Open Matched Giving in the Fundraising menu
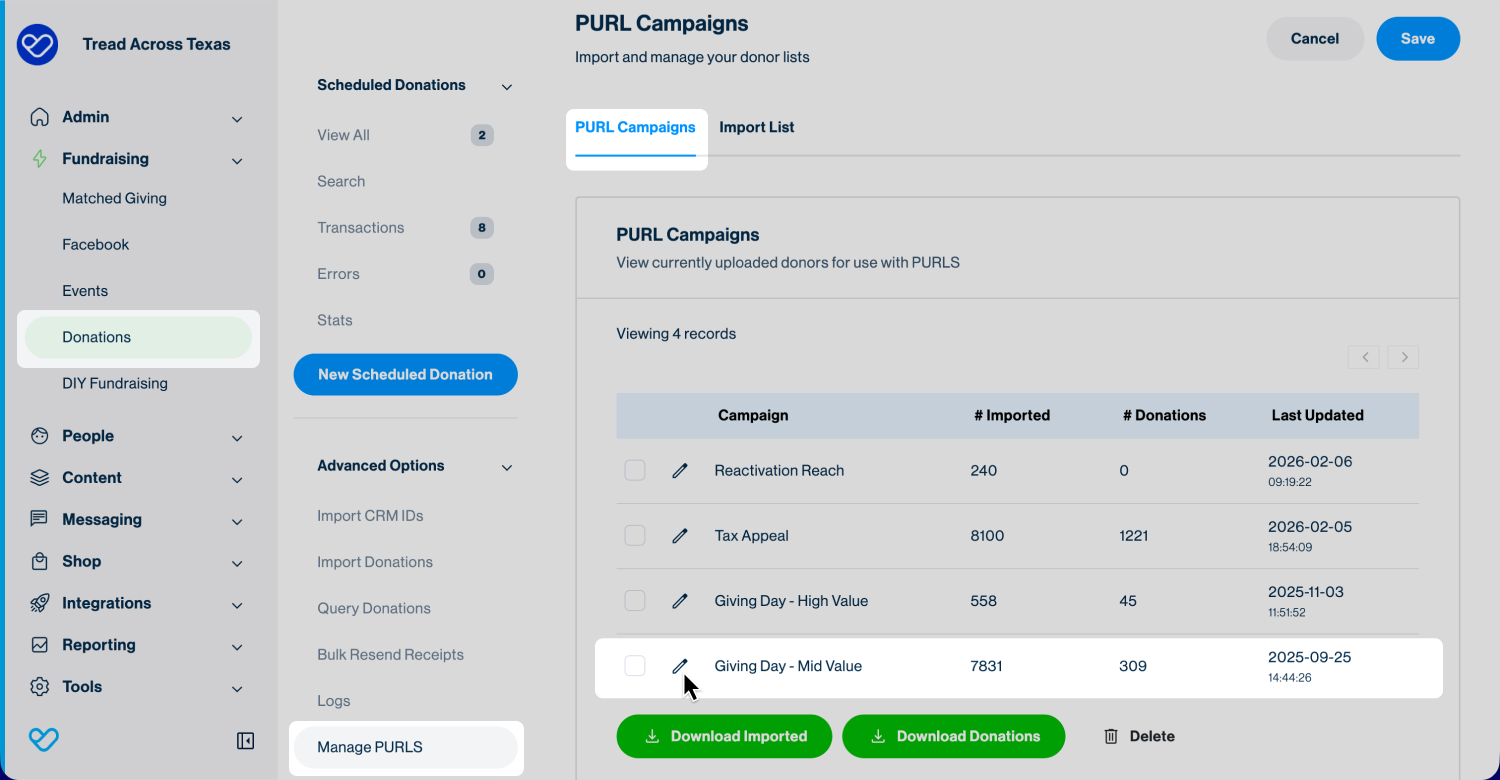This screenshot has width=1500, height=780. coord(114,199)
